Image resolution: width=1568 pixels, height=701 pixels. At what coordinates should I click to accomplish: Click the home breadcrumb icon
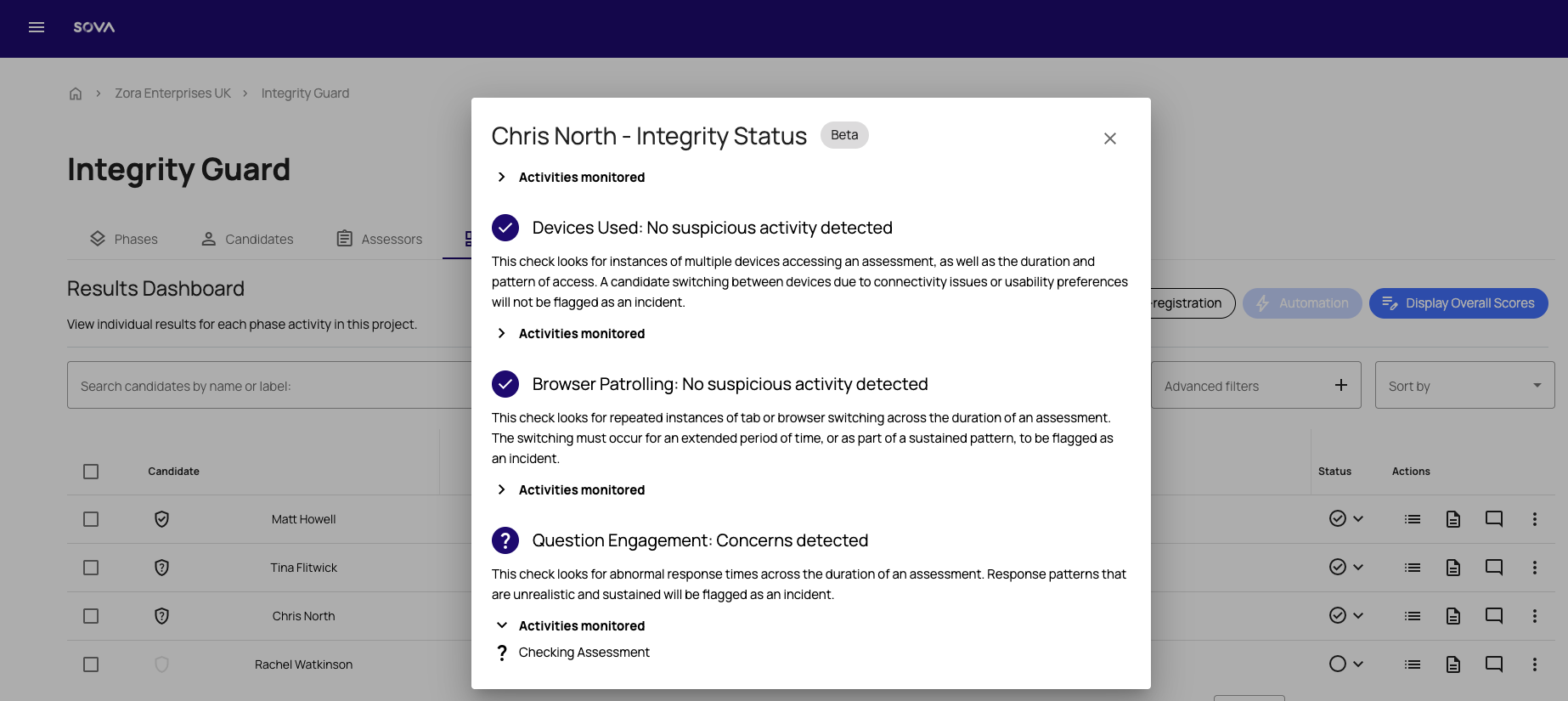pyautogui.click(x=76, y=93)
